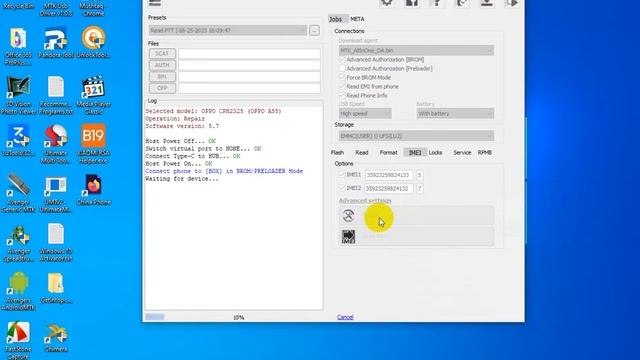Select the IMEI tab
640x360 pixels.
point(415,153)
